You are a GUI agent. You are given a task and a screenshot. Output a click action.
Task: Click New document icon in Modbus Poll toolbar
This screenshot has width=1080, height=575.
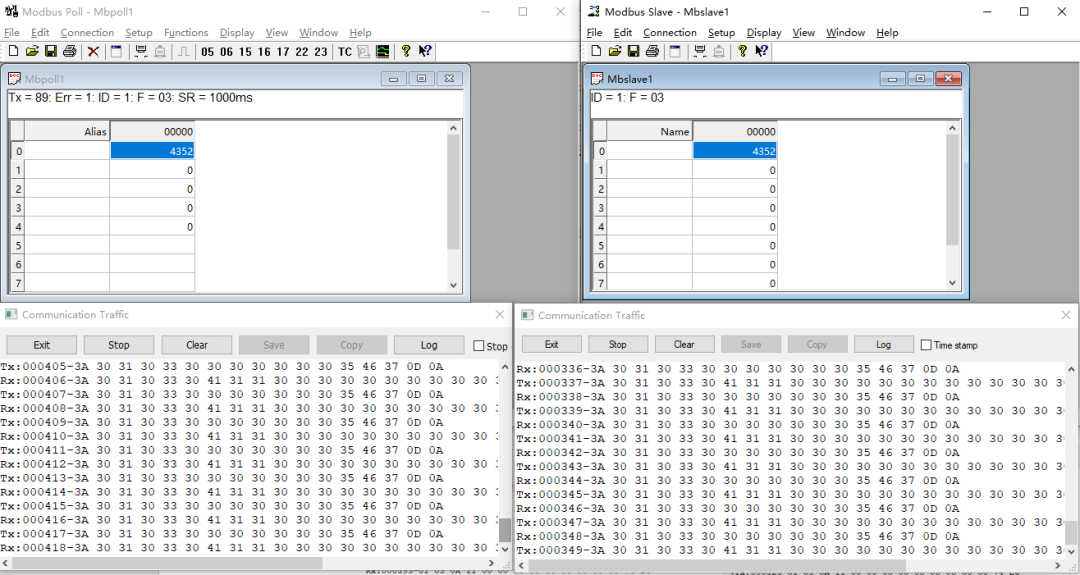pos(14,51)
